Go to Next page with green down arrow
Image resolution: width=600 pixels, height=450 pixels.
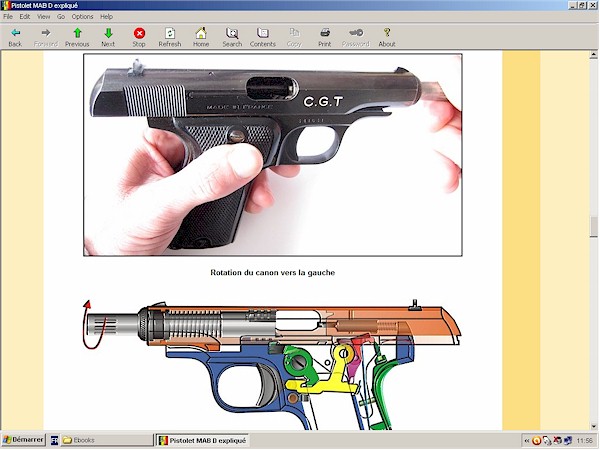[x=108, y=37]
